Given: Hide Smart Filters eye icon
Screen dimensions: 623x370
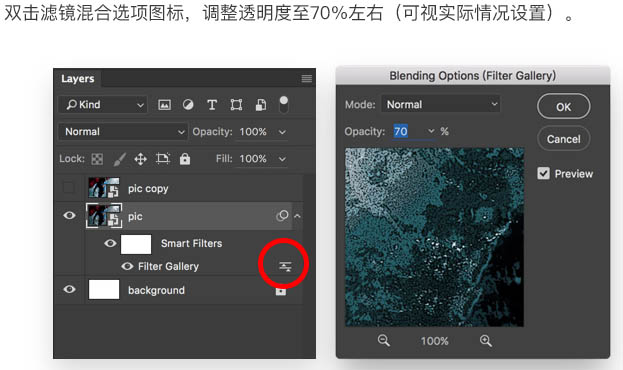Looking at the screenshot, I should pyautogui.click(x=110, y=243).
